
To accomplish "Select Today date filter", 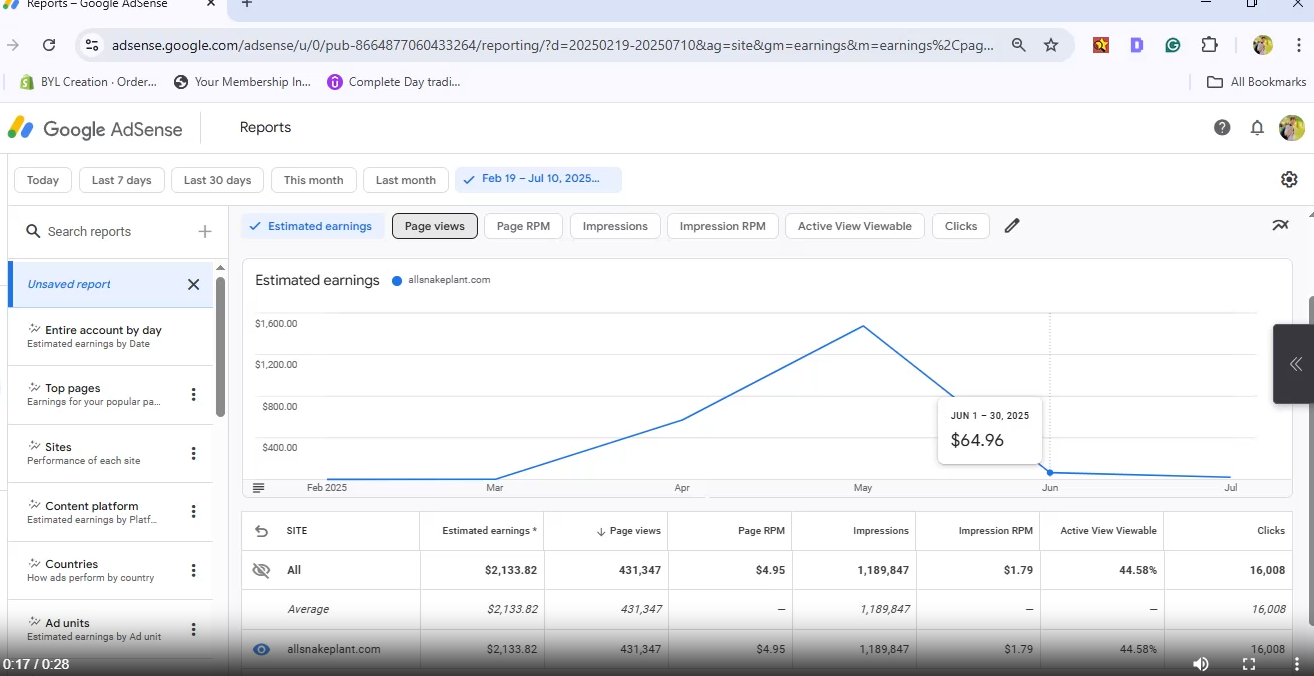I will point(43,180).
